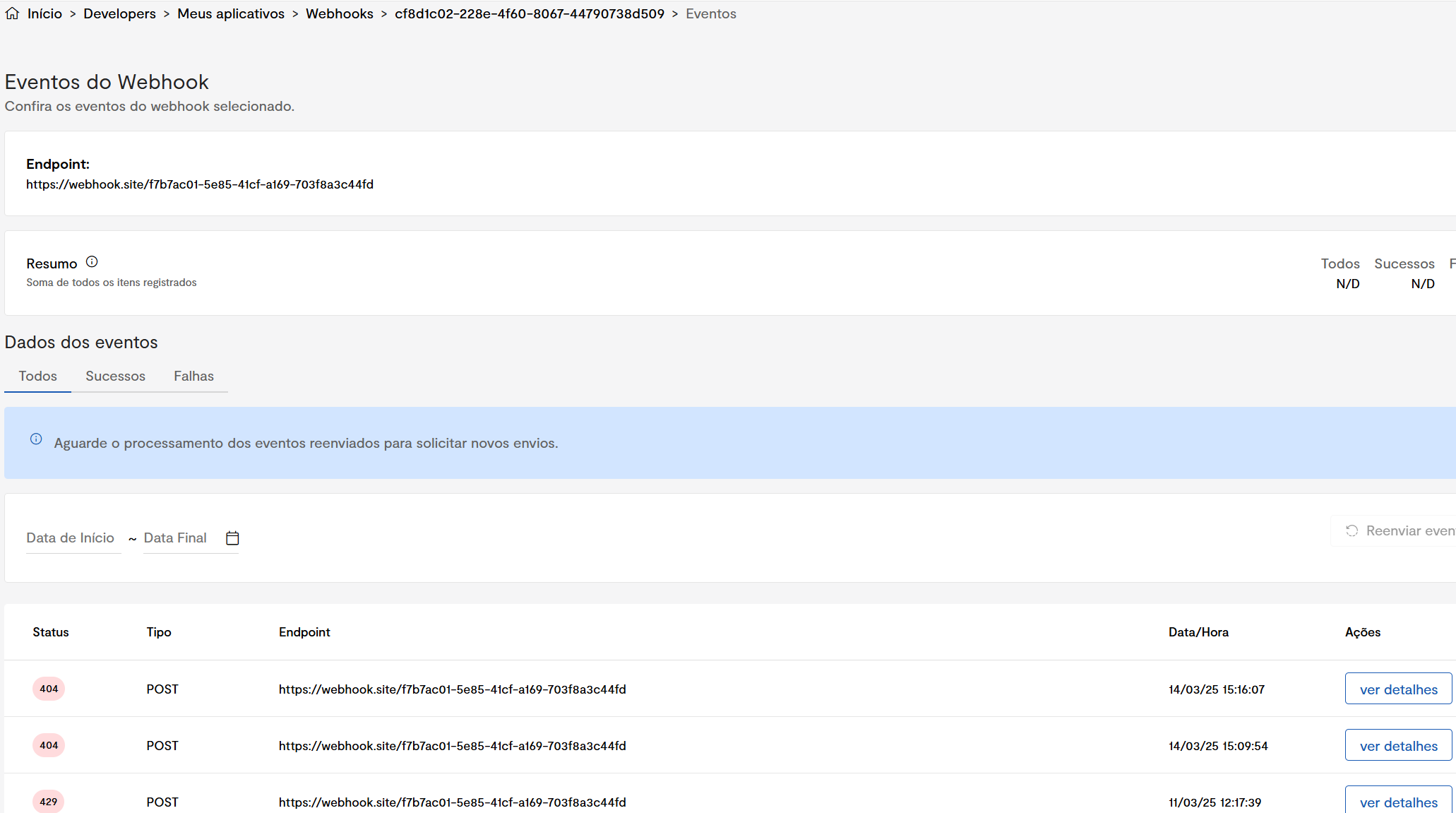View details of 15:16:07 event
The image size is (1456, 813).
[1398, 689]
